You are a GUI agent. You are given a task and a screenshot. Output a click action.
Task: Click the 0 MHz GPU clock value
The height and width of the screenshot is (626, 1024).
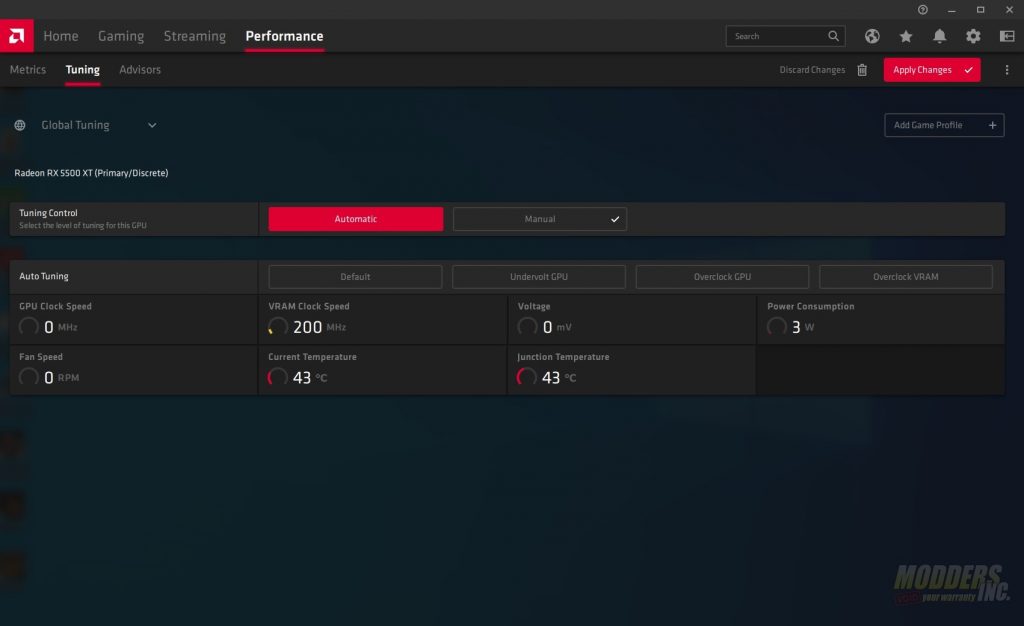61,327
